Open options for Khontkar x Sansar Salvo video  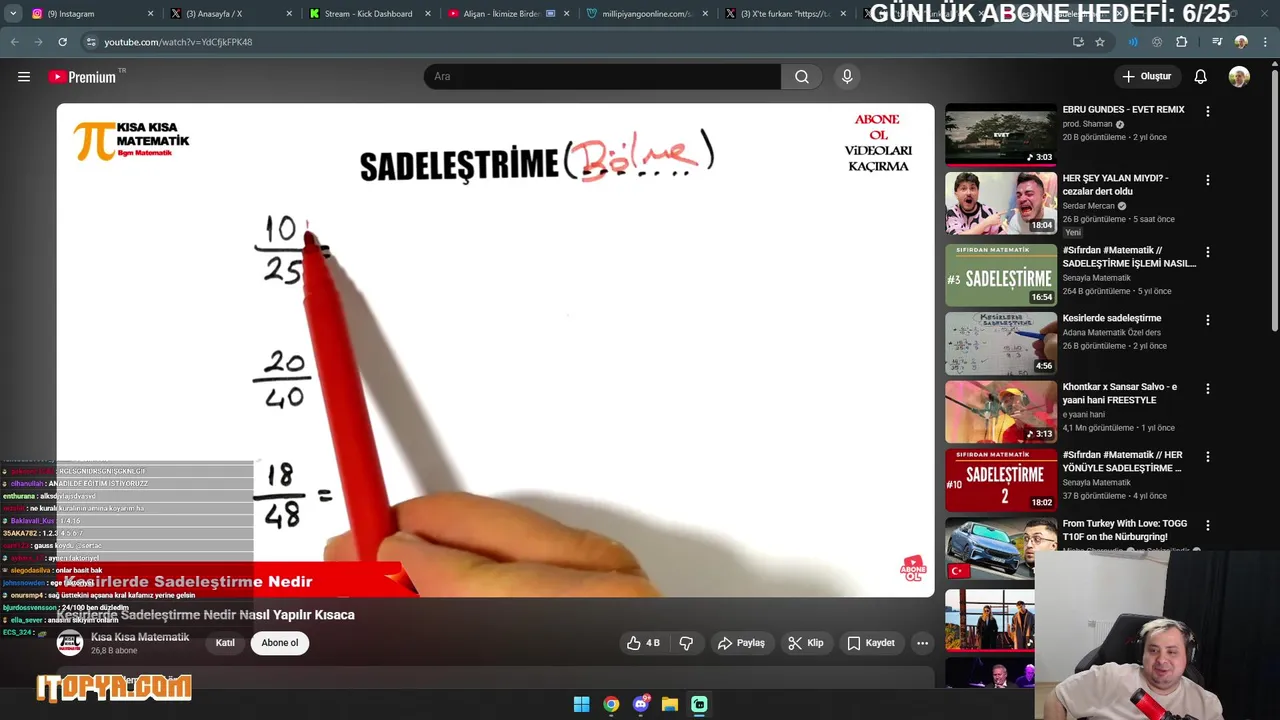[x=1207, y=388]
